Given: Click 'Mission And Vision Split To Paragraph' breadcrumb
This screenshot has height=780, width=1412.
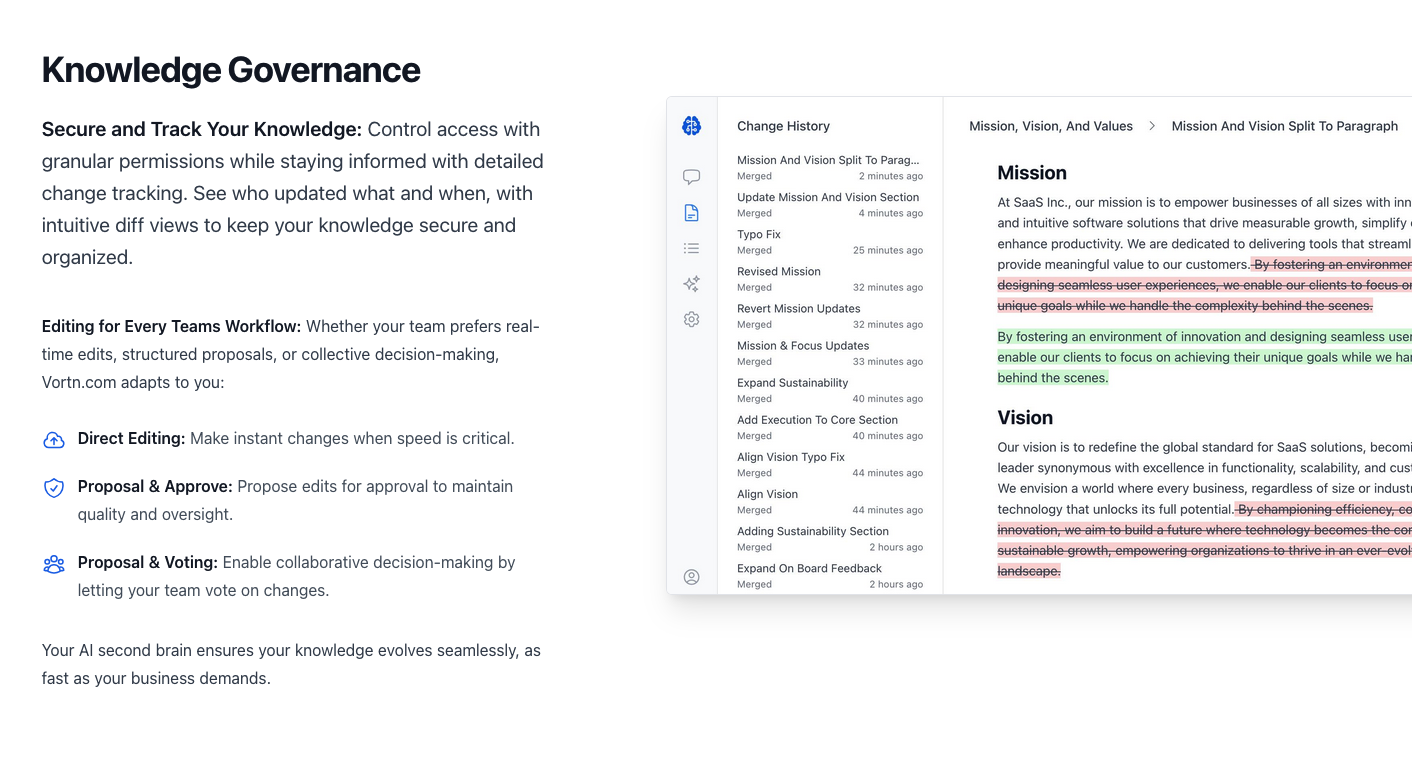Looking at the screenshot, I should coord(1284,126).
